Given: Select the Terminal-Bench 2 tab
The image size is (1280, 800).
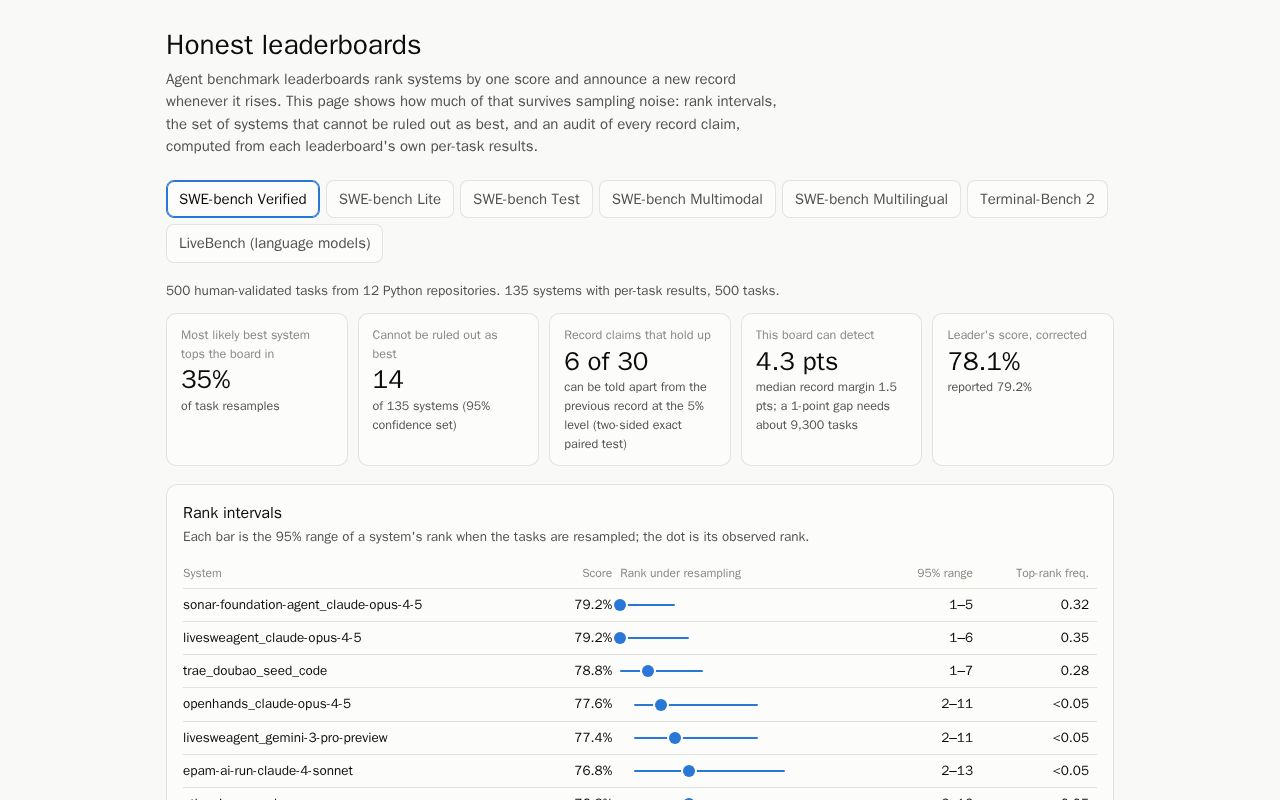Looking at the screenshot, I should (1037, 199).
